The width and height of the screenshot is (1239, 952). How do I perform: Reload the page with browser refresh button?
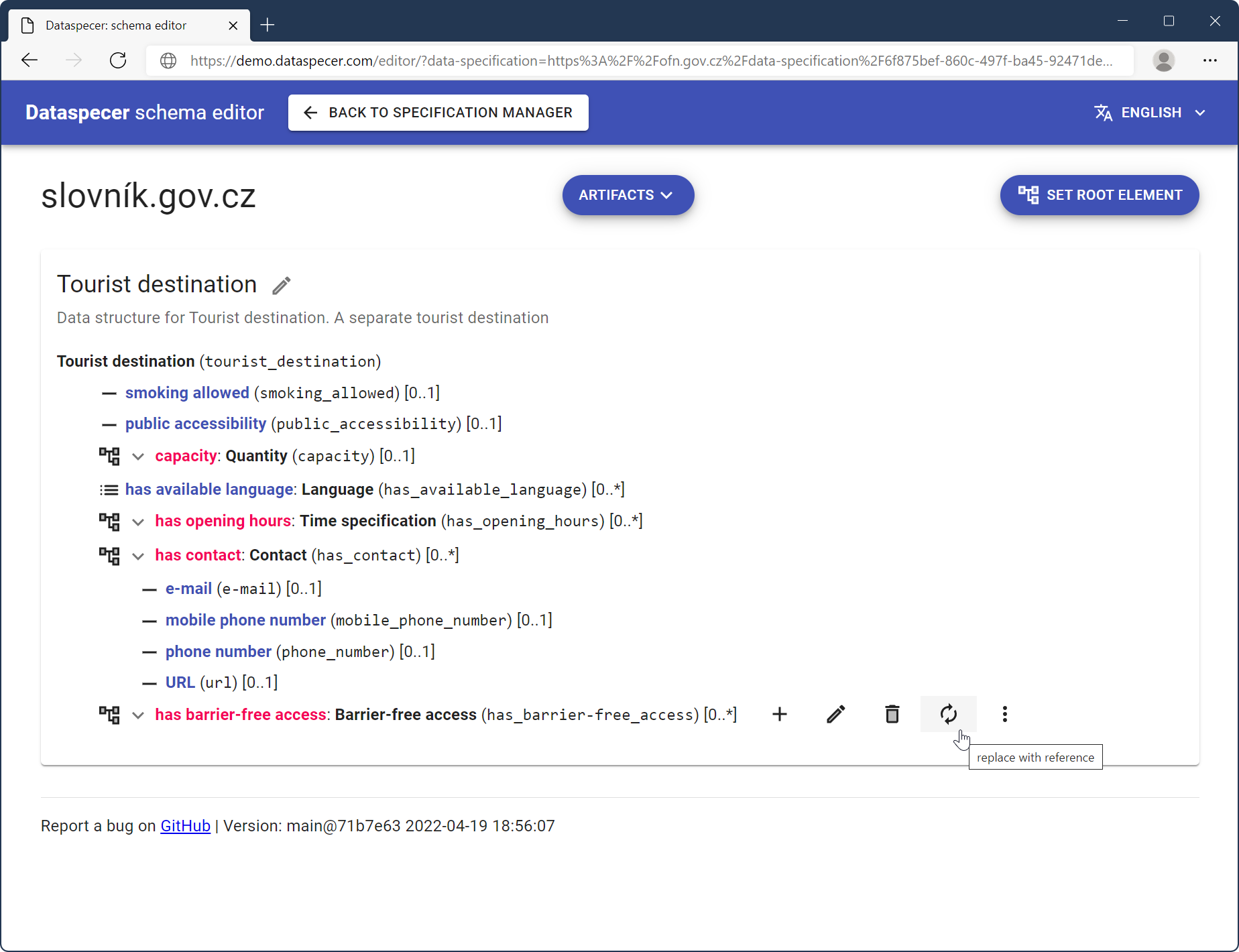[118, 60]
